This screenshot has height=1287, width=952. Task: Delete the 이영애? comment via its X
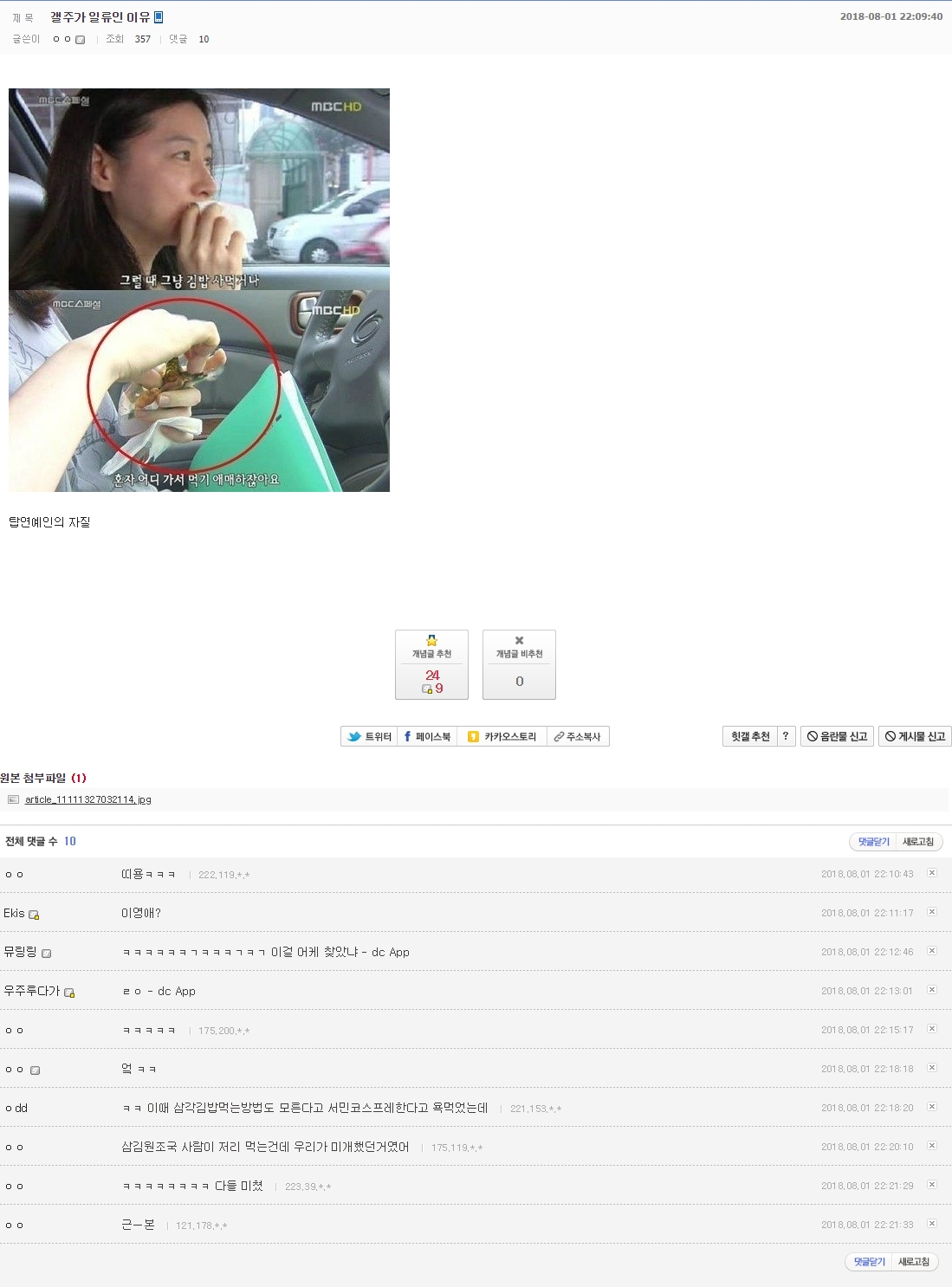(932, 912)
